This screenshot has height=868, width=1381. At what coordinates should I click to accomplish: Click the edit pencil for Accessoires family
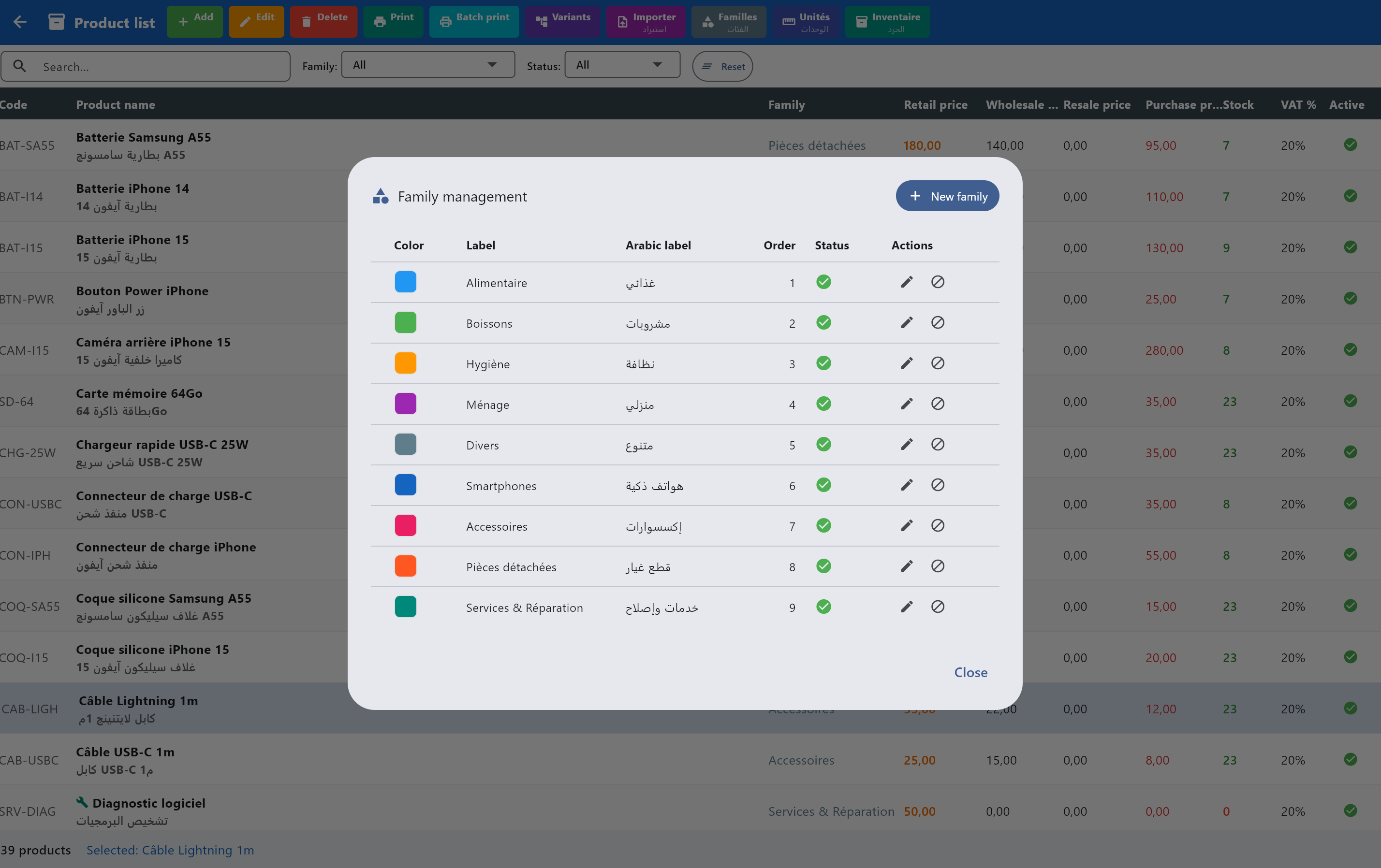(x=906, y=526)
